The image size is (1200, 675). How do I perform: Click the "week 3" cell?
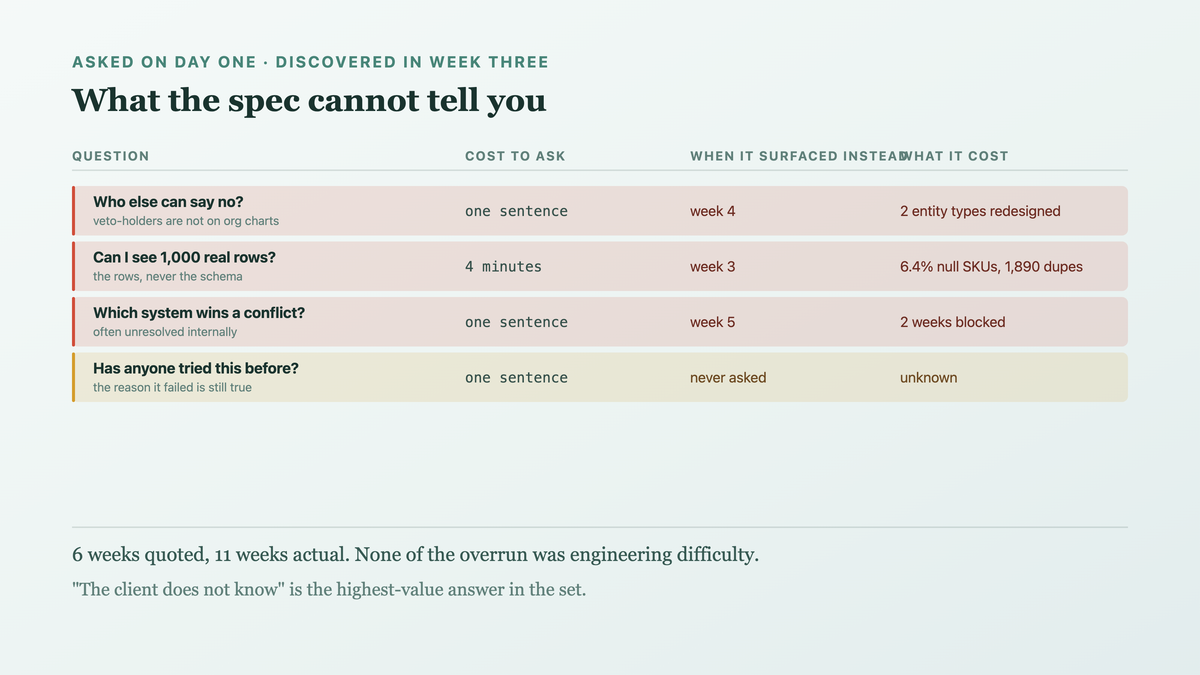[x=713, y=267]
